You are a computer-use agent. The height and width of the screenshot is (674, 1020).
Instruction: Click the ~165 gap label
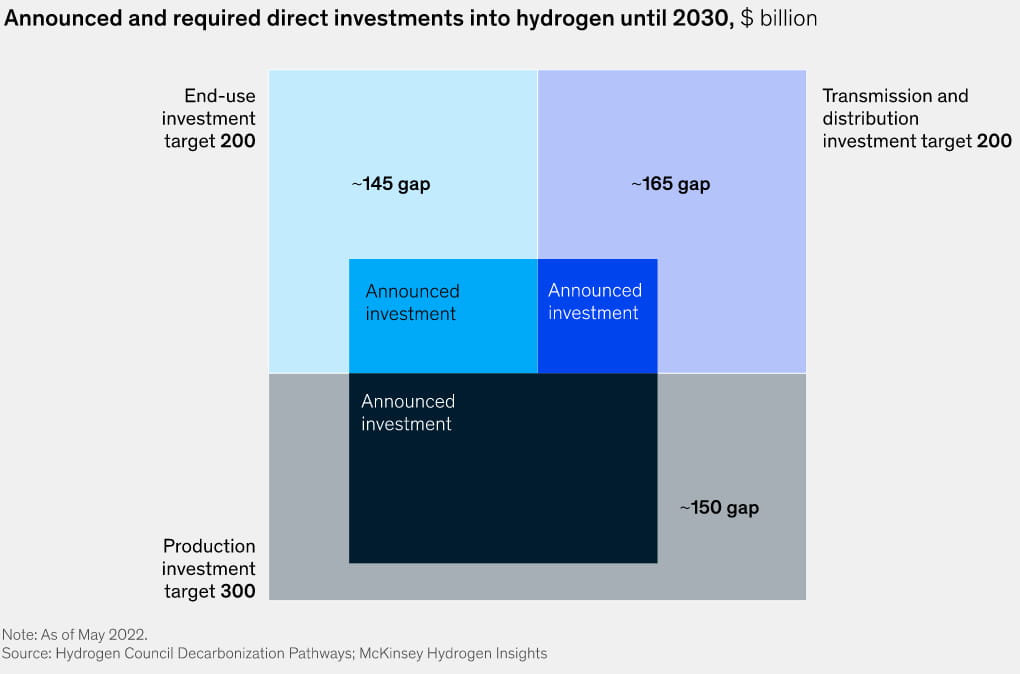[x=670, y=184]
